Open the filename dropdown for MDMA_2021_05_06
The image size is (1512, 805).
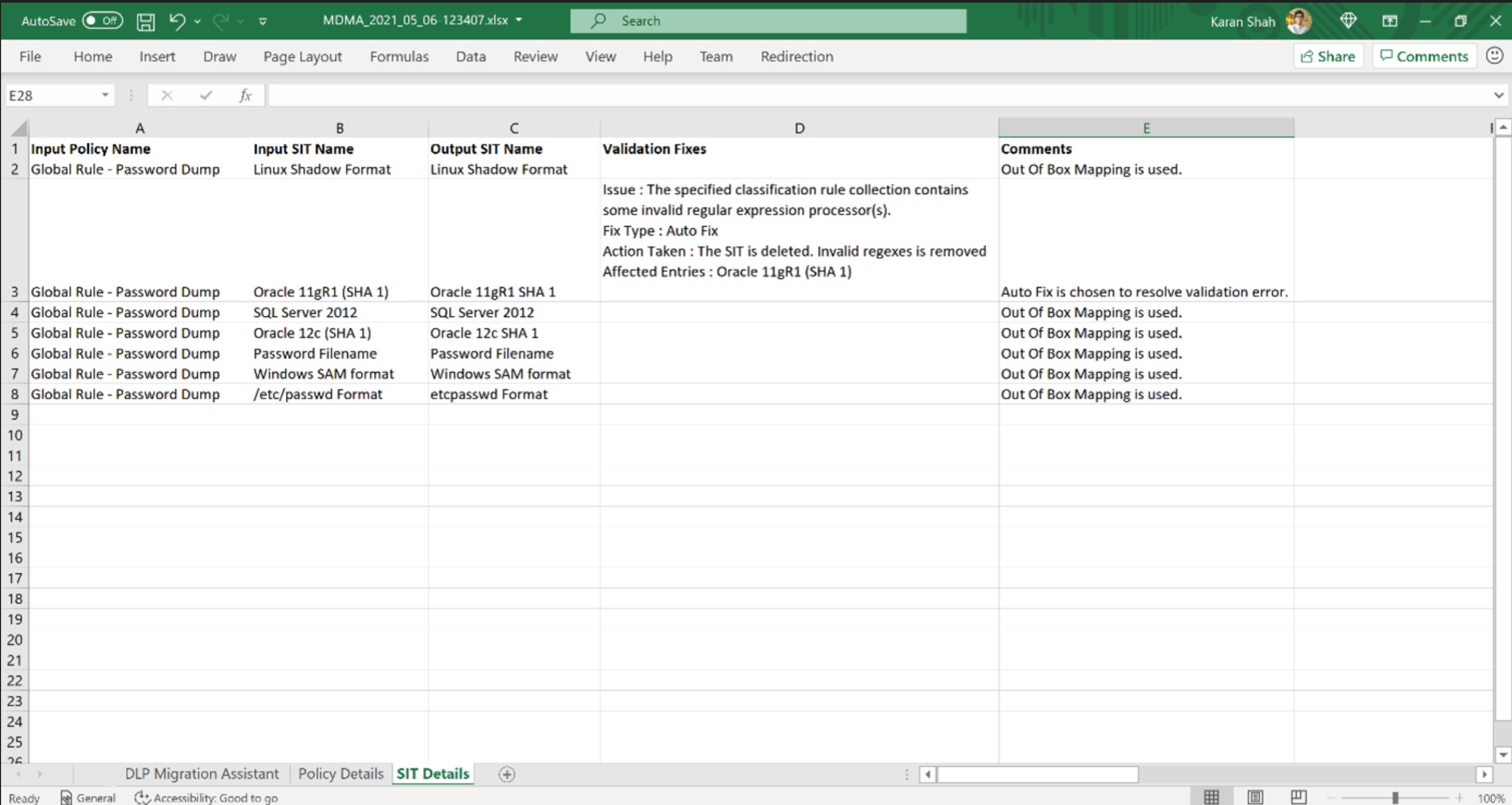[519, 20]
